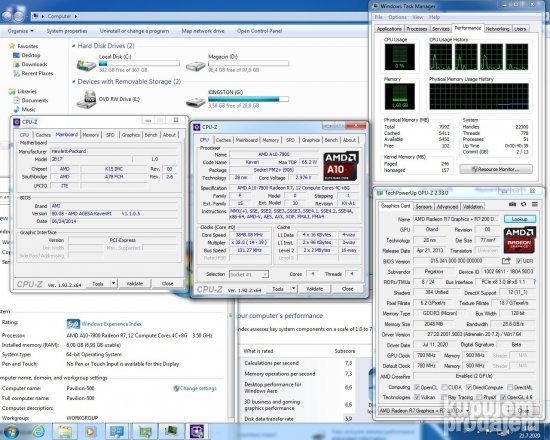Open the Computer address bar arrow
This screenshot has height=440, width=550.
[x=76, y=16]
